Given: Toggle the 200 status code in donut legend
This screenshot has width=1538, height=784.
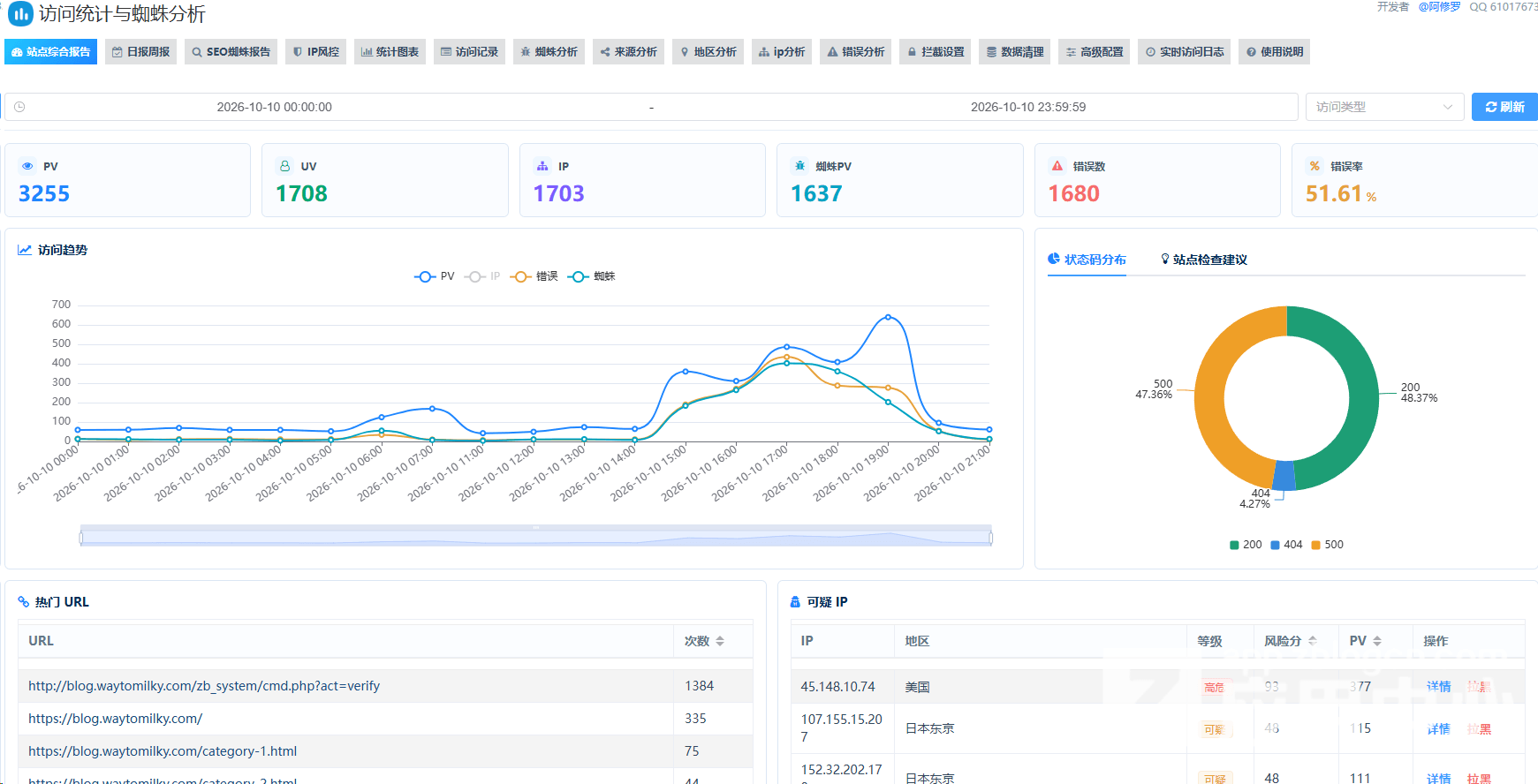Looking at the screenshot, I should pos(1246,545).
